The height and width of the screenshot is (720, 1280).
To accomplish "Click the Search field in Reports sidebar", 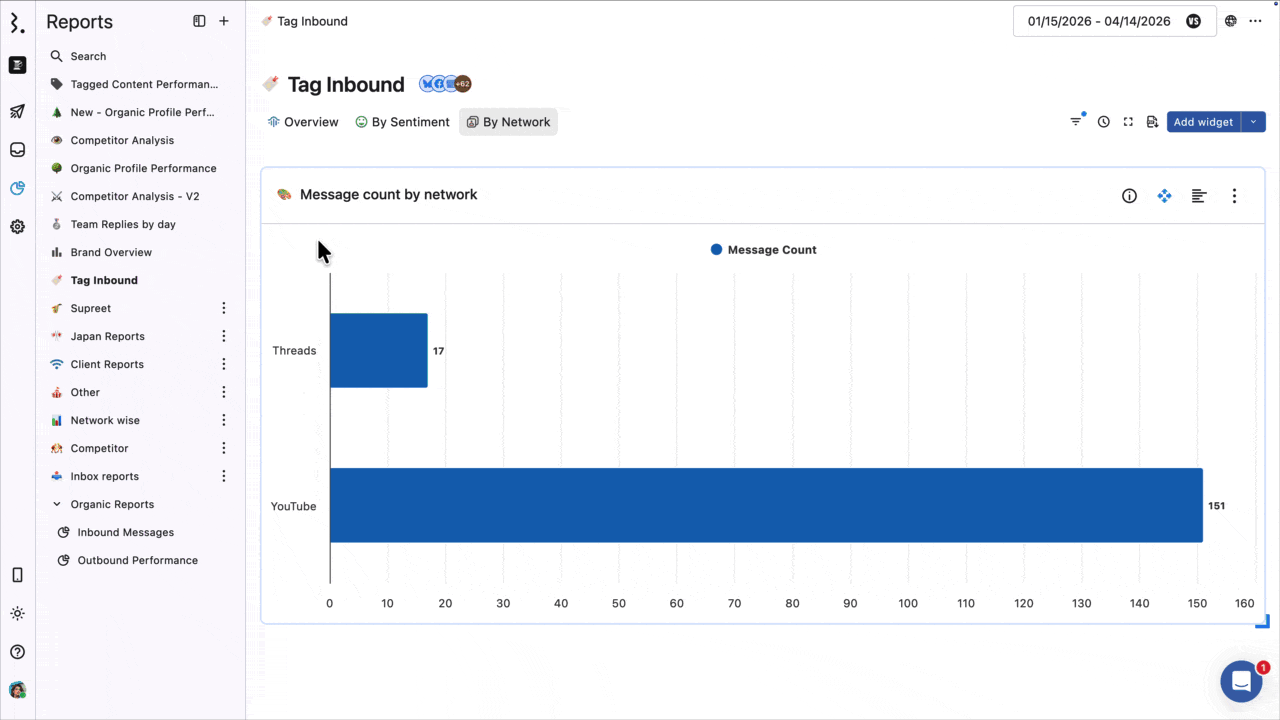I will tap(88, 56).
